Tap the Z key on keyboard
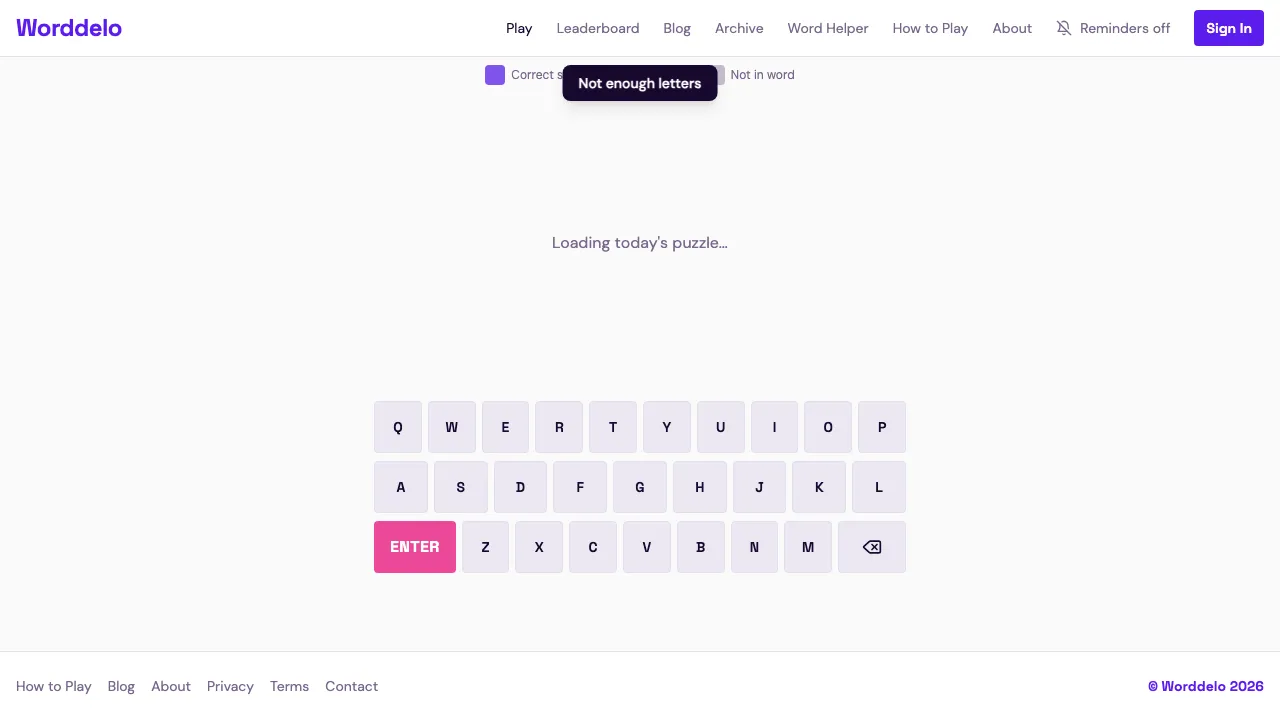 [485, 547]
